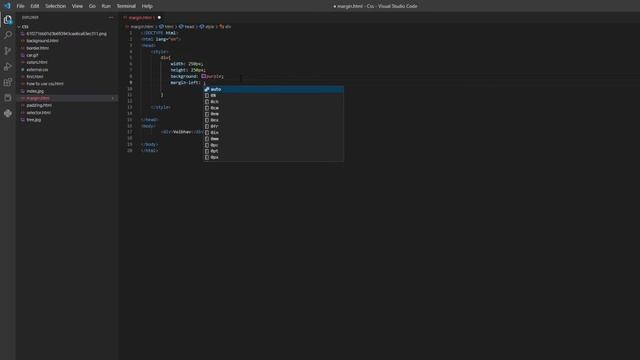The image size is (640, 360).
Task: Open colors.html in the Explorer
Action: click(37, 62)
